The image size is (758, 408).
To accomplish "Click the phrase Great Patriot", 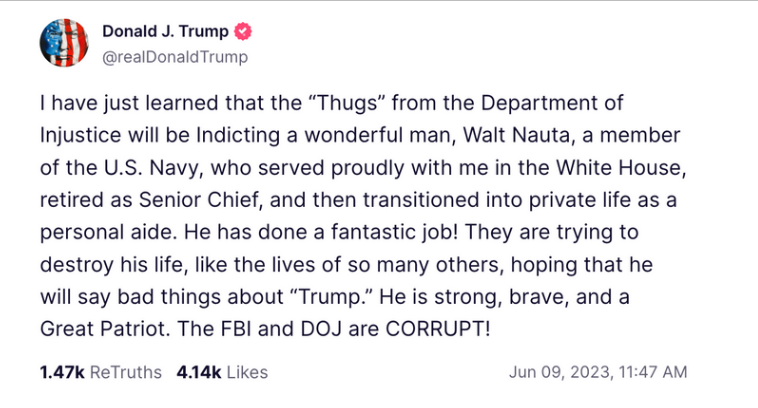I will coord(102,329).
